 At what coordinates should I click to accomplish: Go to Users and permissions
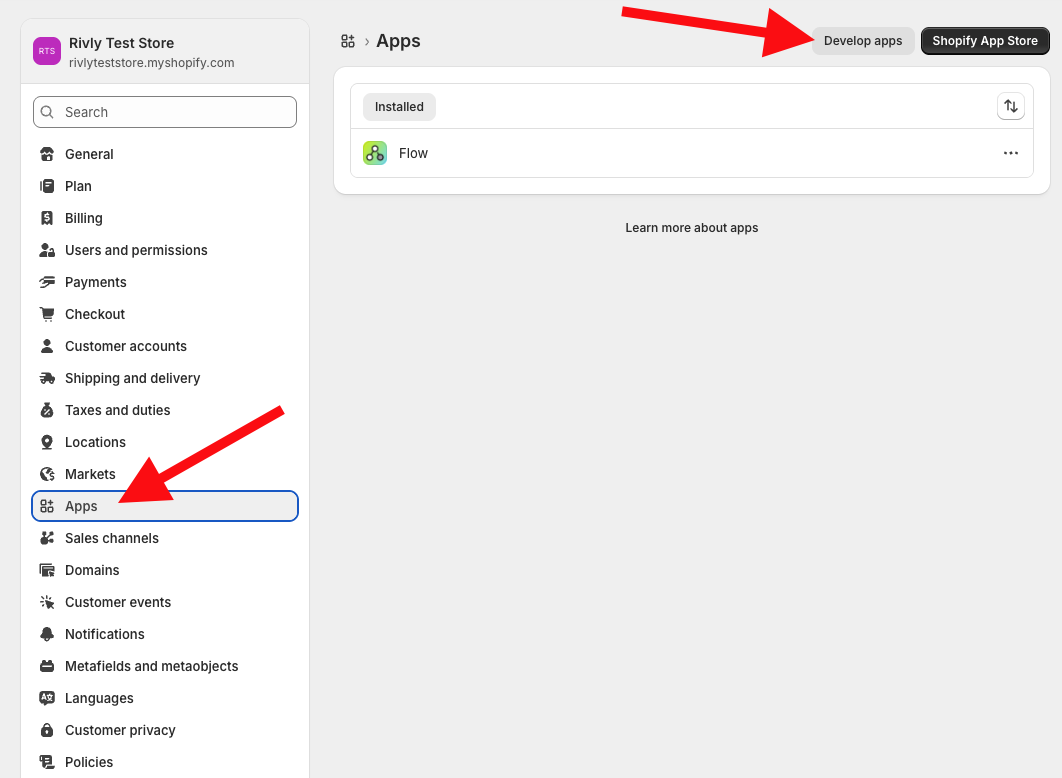(136, 250)
